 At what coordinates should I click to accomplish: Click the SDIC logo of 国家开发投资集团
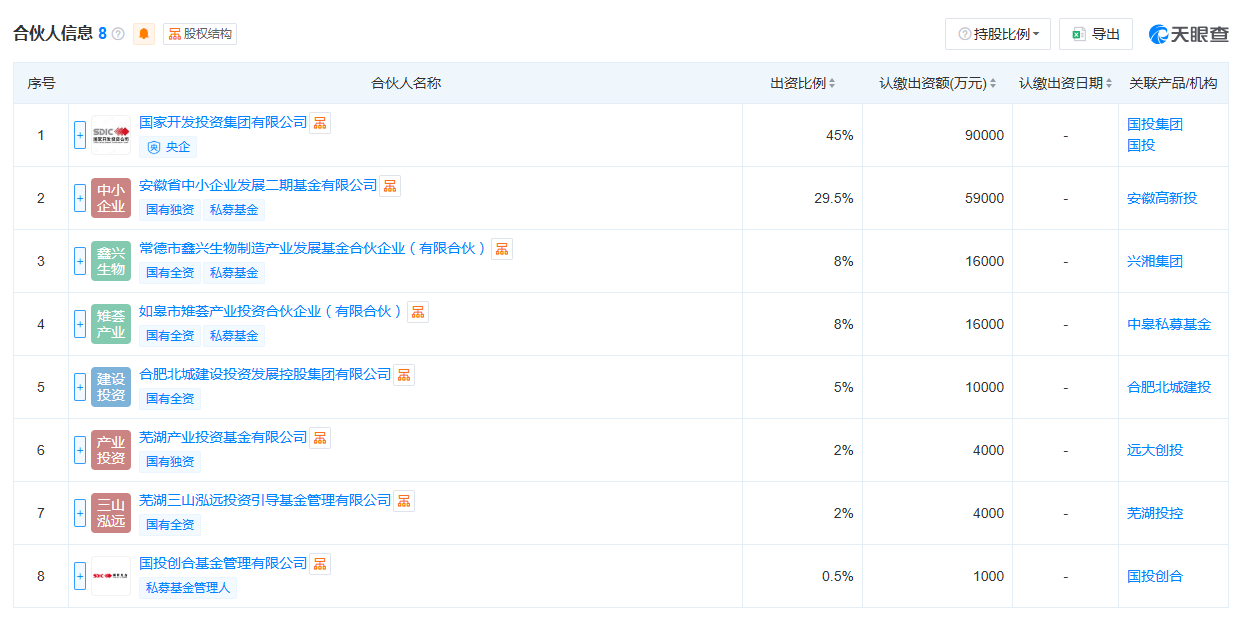pos(111,135)
